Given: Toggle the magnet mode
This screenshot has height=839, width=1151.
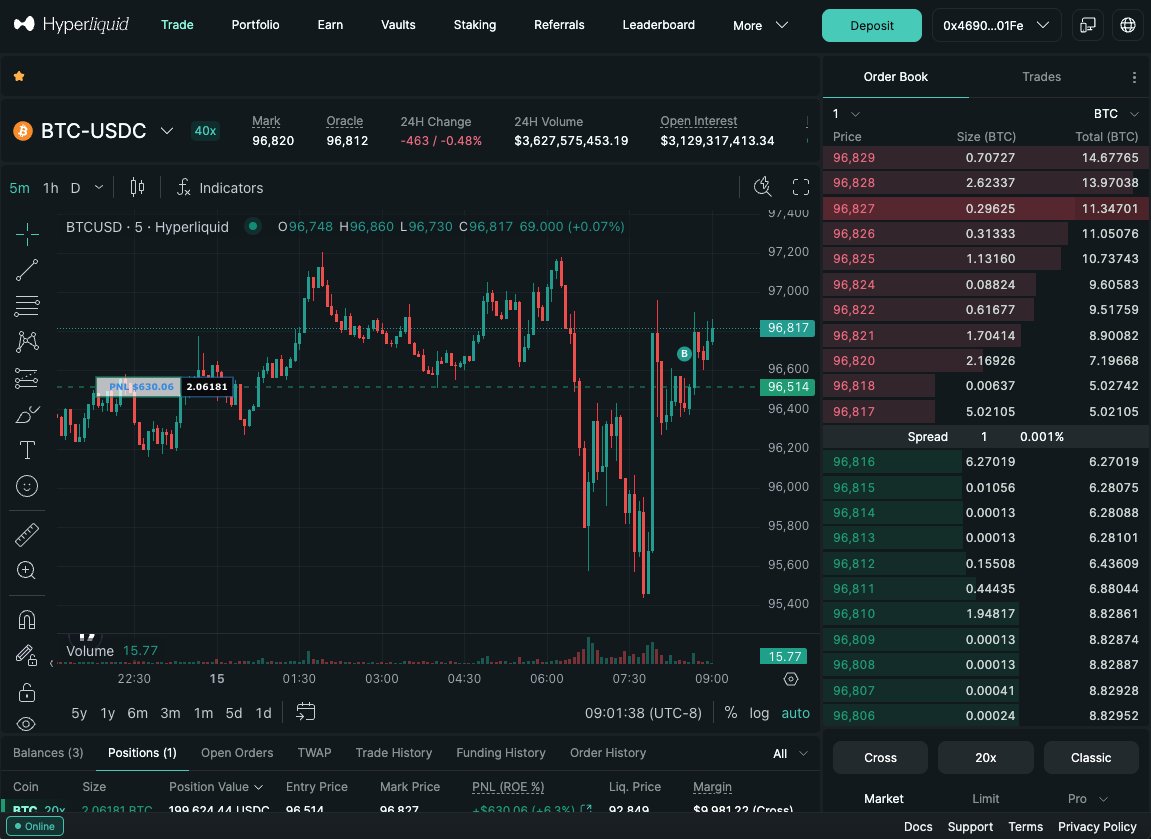Looking at the screenshot, I should pos(27,620).
